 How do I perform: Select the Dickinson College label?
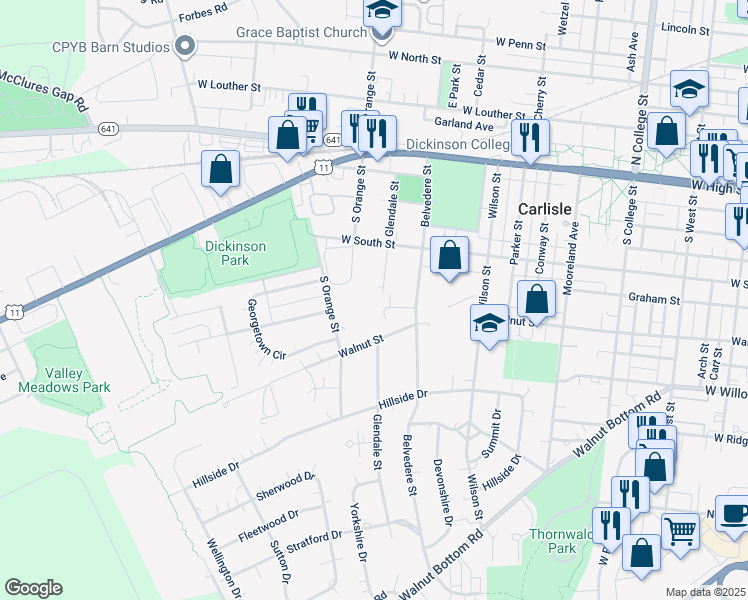457,144
